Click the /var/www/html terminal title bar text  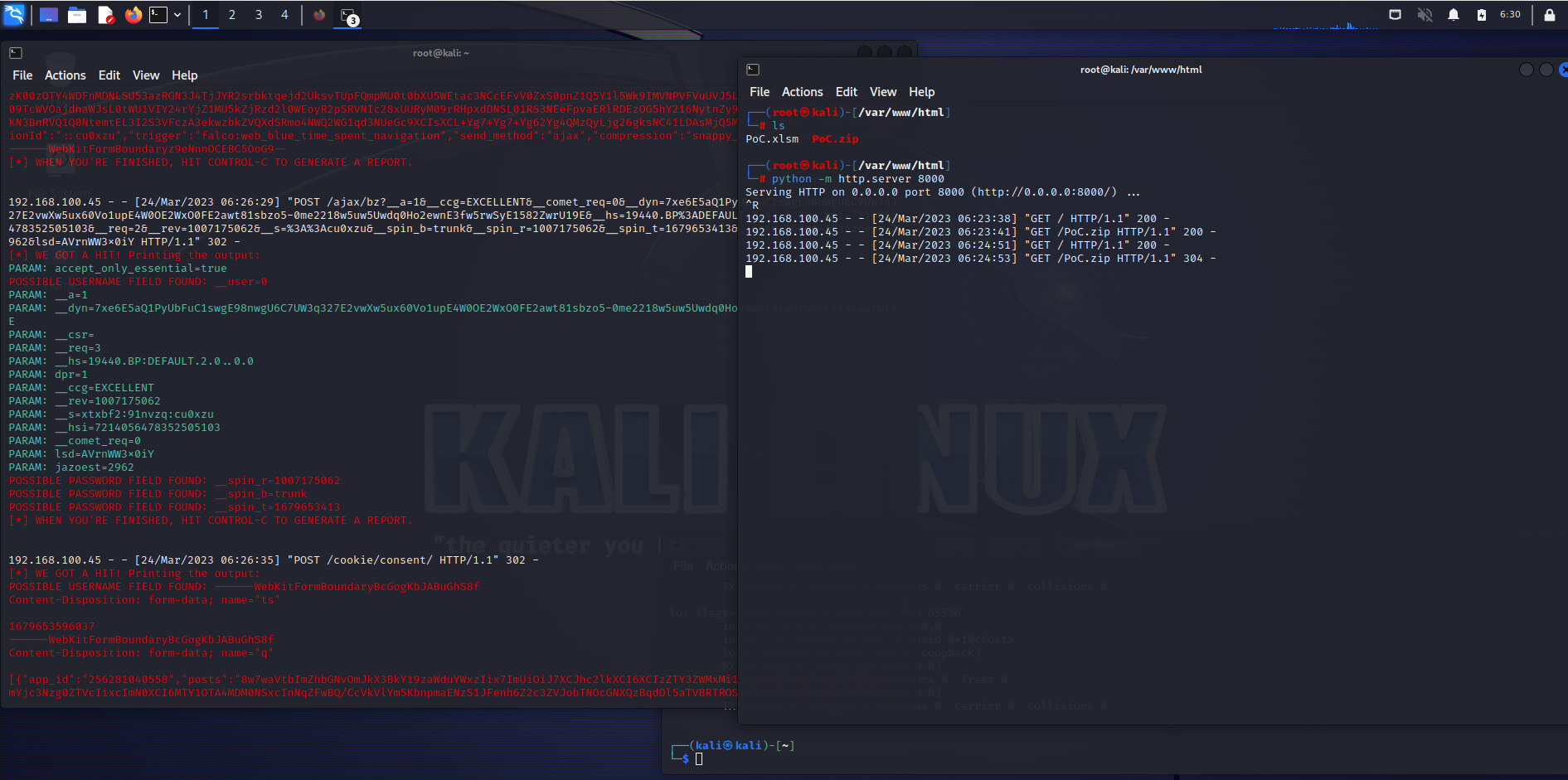[x=1141, y=70]
